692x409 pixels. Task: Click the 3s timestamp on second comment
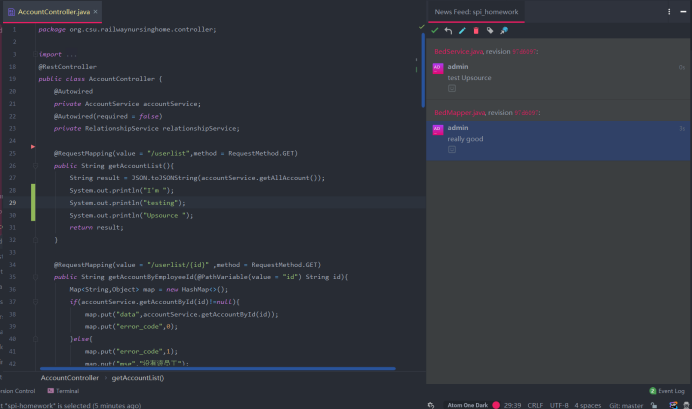click(682, 128)
